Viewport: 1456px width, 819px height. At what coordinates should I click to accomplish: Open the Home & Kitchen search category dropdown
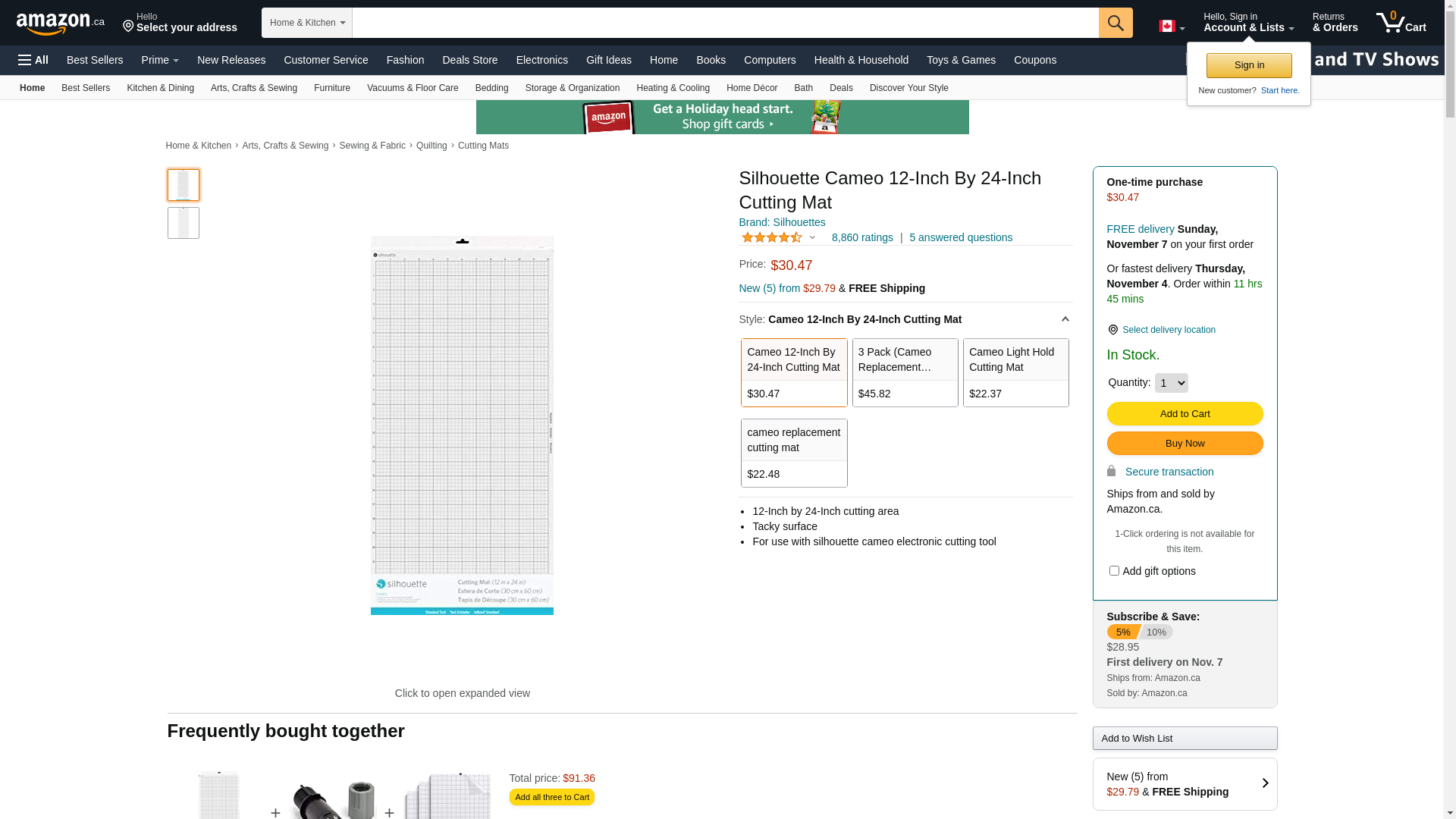pyautogui.click(x=307, y=23)
